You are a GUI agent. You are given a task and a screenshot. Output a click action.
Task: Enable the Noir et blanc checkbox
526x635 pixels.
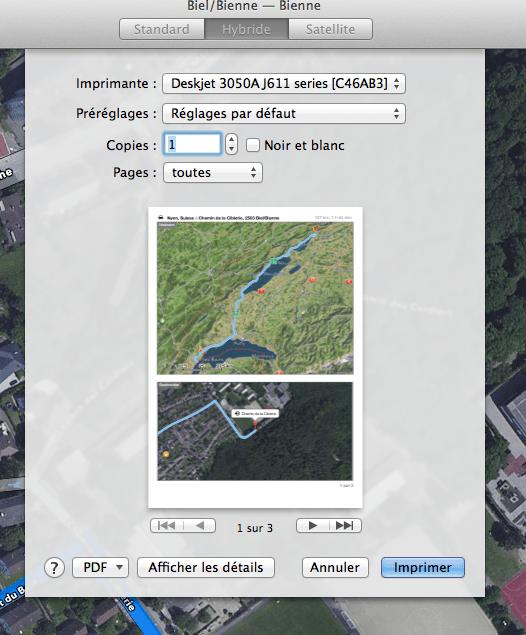[253, 145]
